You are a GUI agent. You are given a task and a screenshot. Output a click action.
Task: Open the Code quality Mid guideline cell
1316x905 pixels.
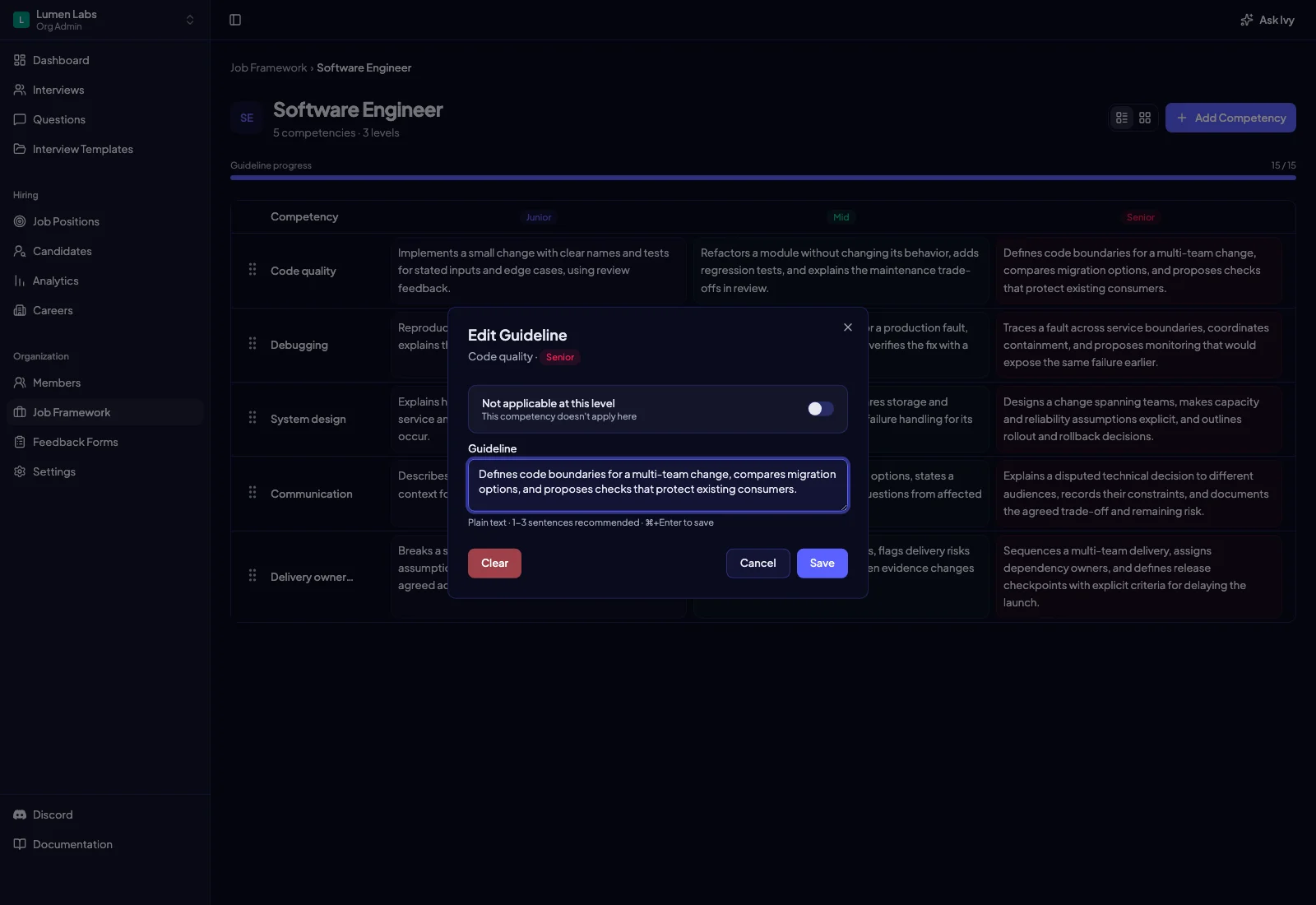pyautogui.click(x=841, y=271)
